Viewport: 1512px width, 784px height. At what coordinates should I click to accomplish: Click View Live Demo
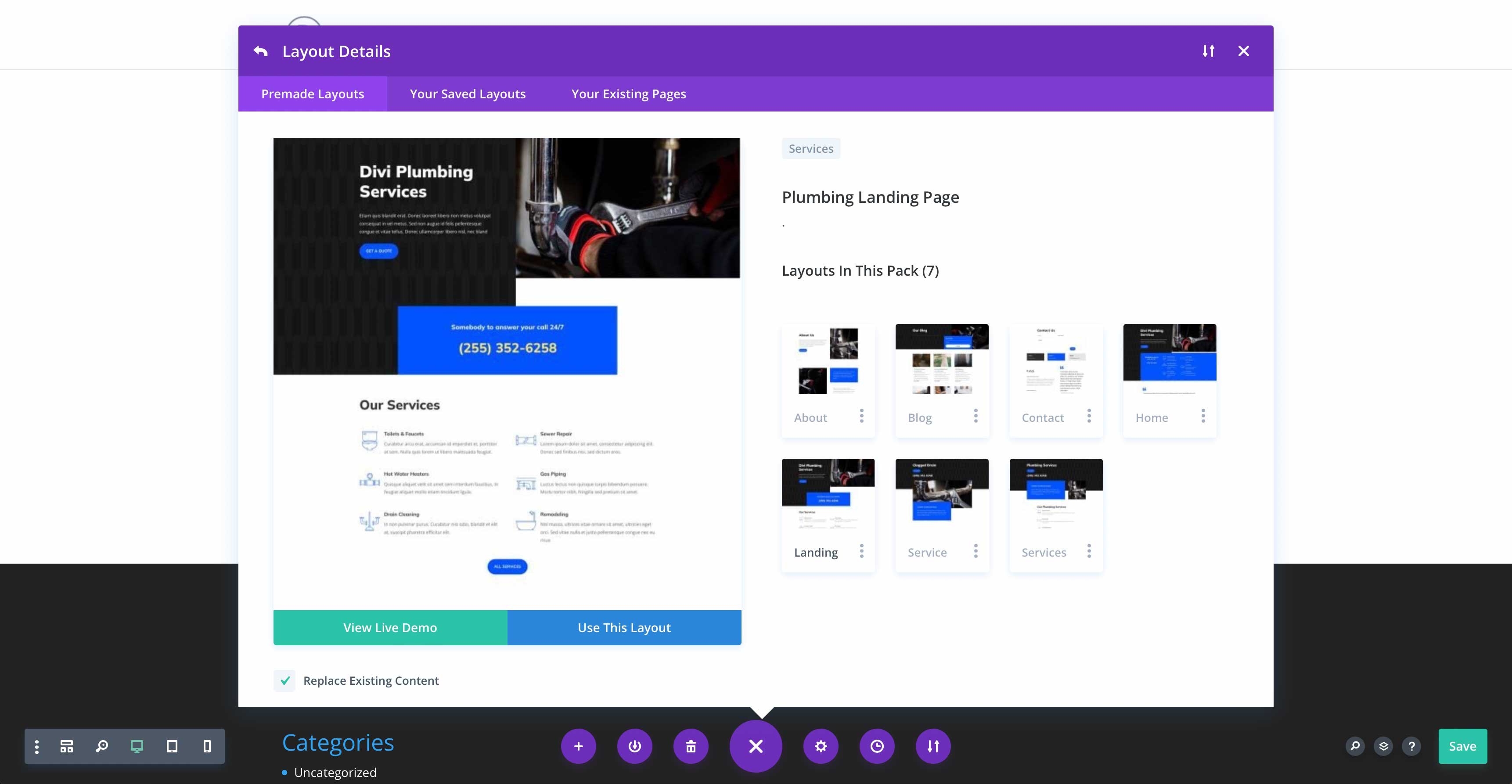point(389,627)
